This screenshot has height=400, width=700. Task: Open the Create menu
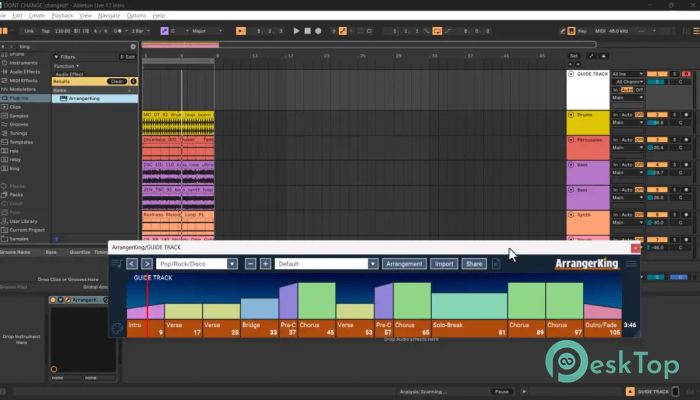click(x=37, y=16)
